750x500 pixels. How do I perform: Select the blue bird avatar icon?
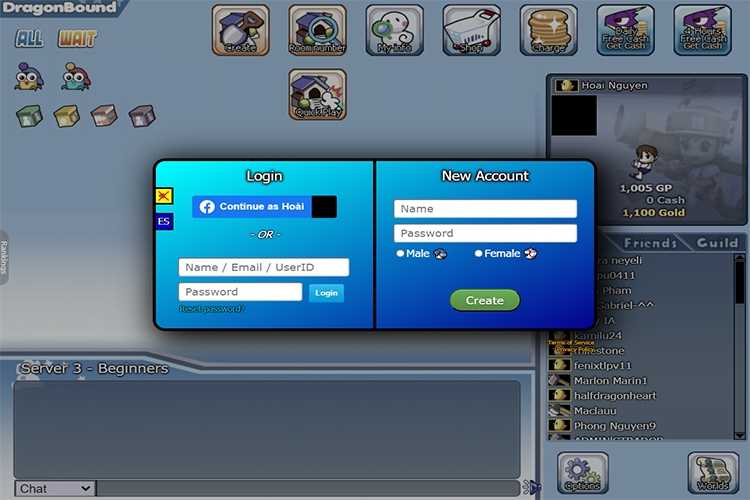click(29, 77)
